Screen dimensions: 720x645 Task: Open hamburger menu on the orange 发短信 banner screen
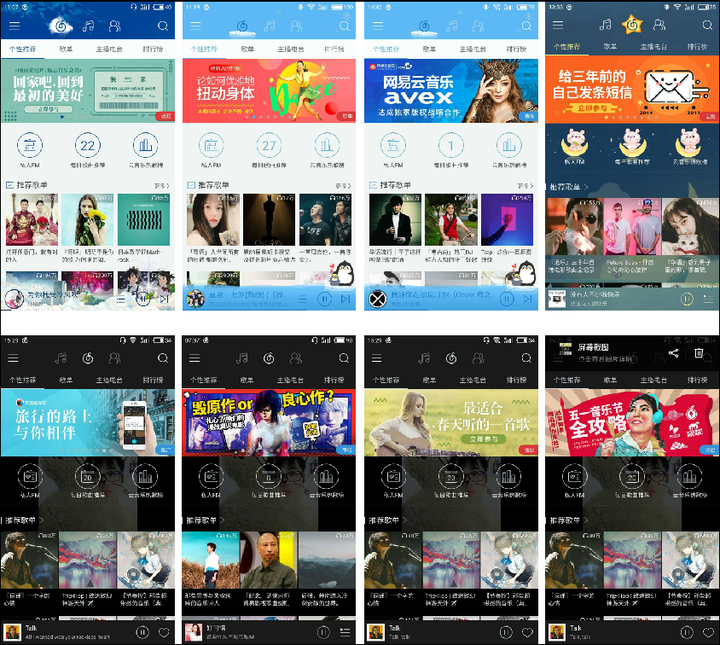[x=557, y=25]
